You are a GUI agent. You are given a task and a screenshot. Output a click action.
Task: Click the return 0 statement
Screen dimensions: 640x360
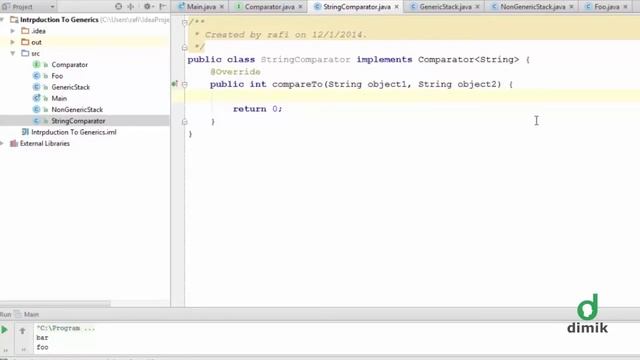click(x=258, y=109)
